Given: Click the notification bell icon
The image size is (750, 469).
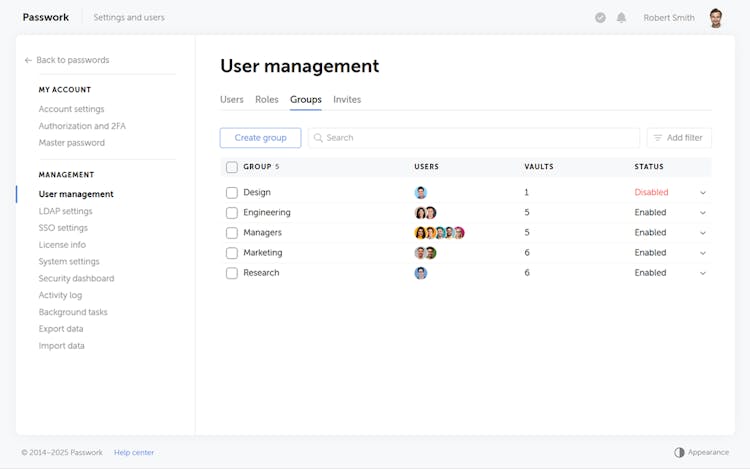Looking at the screenshot, I should [621, 18].
